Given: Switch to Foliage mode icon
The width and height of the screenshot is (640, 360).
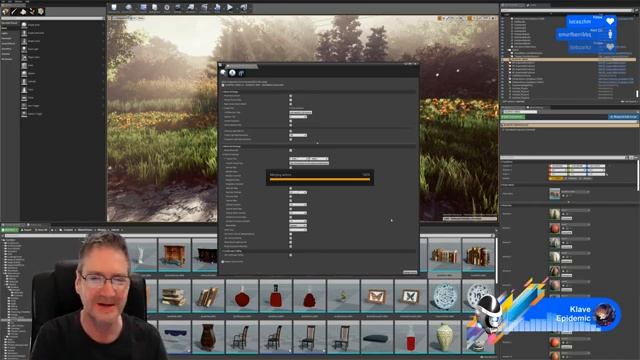Looking at the screenshot, I should [32, 11].
